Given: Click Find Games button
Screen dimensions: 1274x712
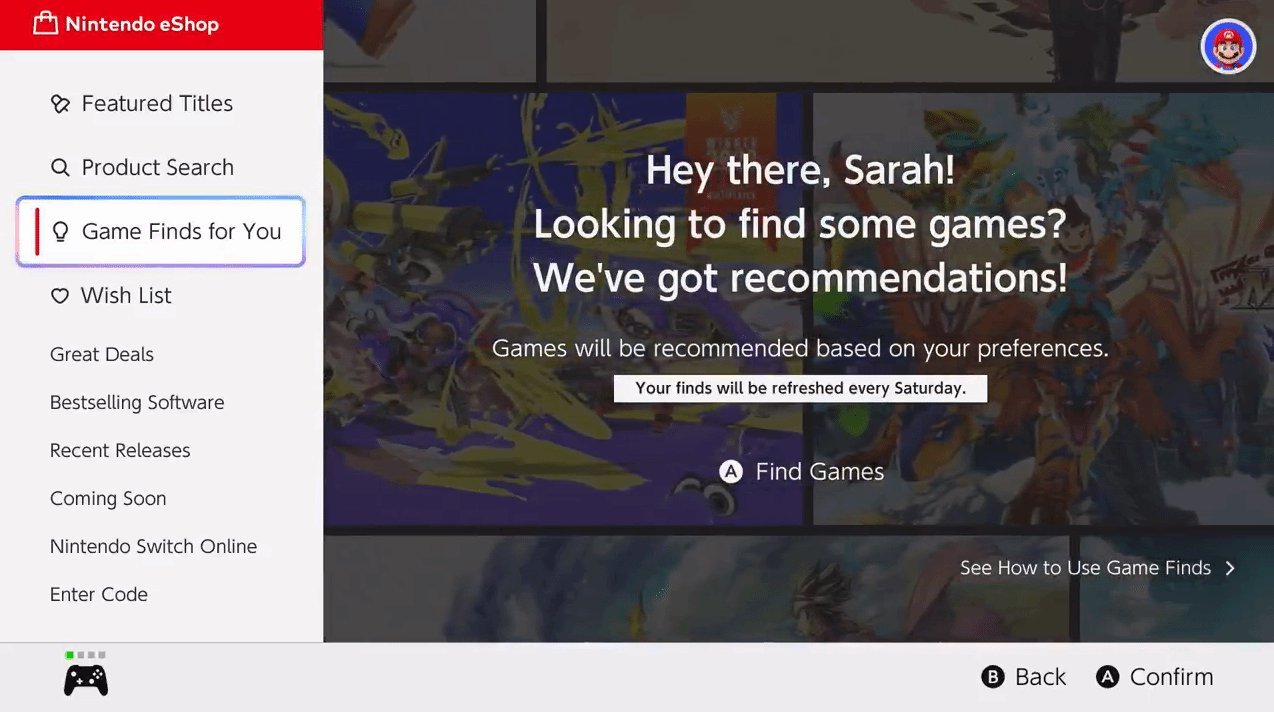Looking at the screenshot, I should tap(801, 472).
